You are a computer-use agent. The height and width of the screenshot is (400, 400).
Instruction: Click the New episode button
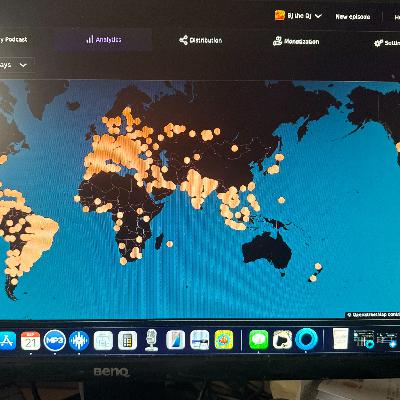353,16
